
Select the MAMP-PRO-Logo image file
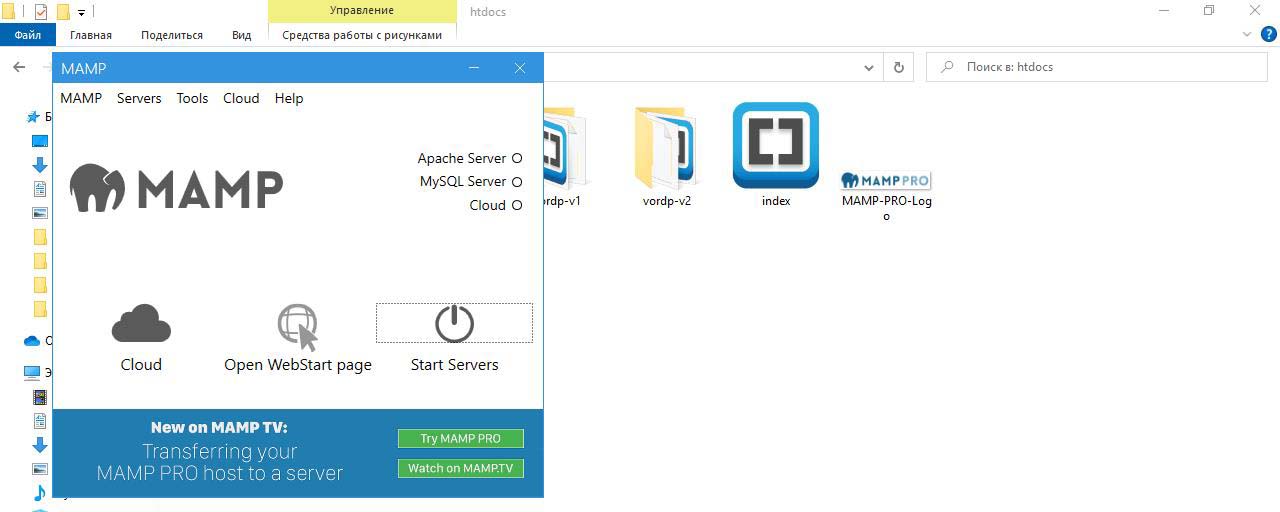tap(885, 181)
